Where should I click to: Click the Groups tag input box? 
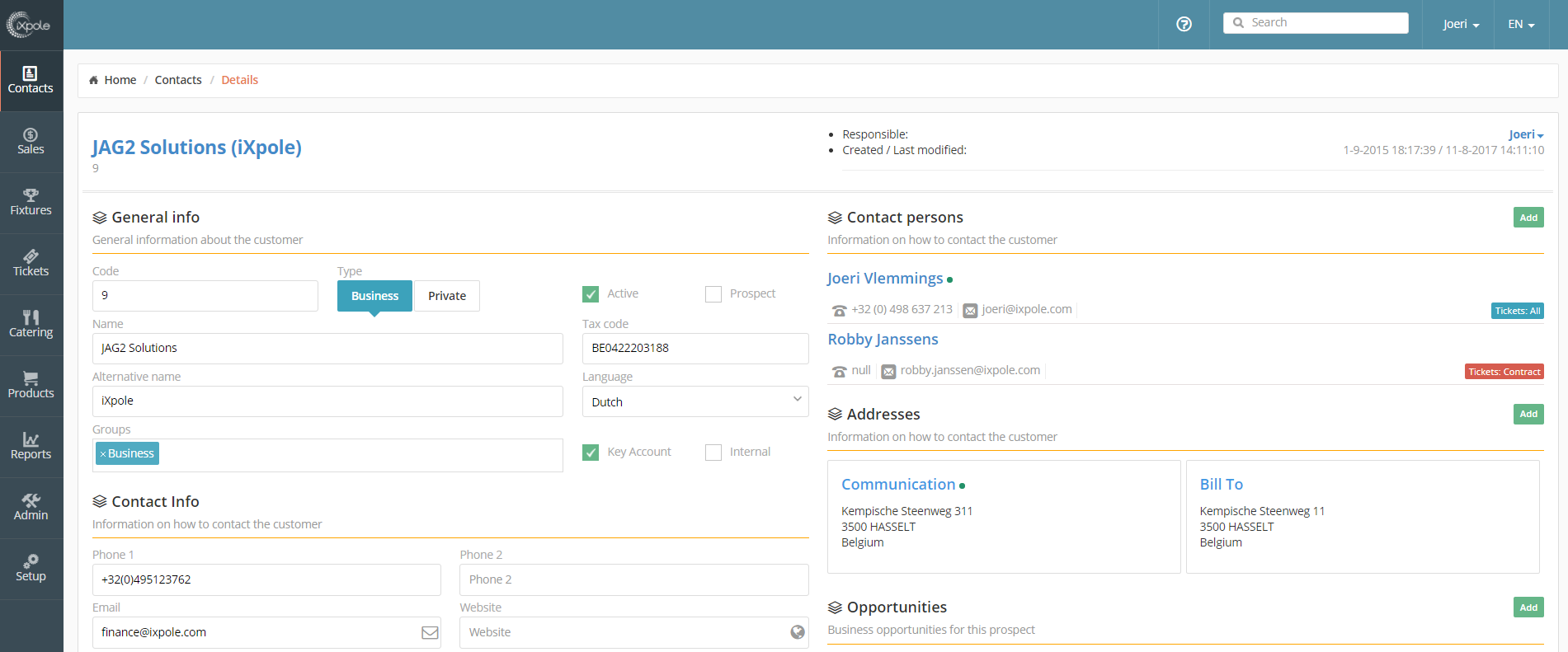[327, 455]
